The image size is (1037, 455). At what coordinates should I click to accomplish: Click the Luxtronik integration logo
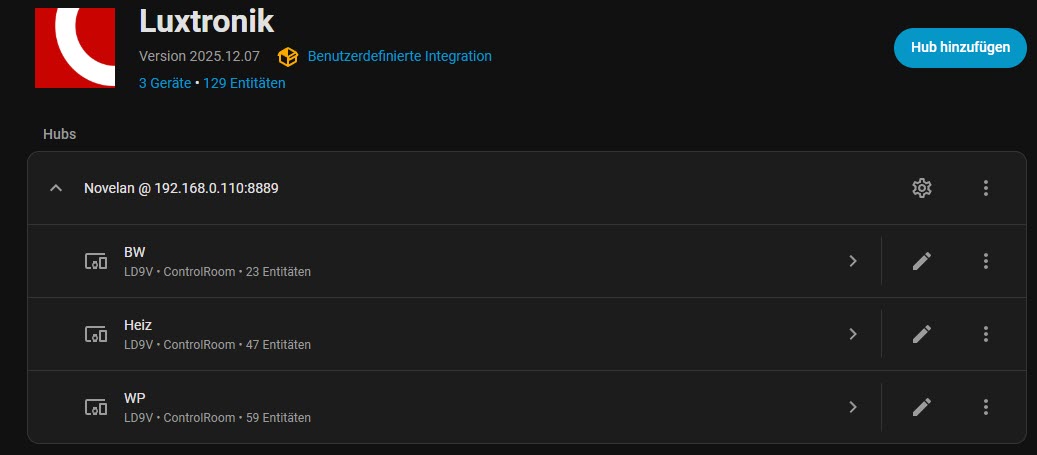pos(75,47)
